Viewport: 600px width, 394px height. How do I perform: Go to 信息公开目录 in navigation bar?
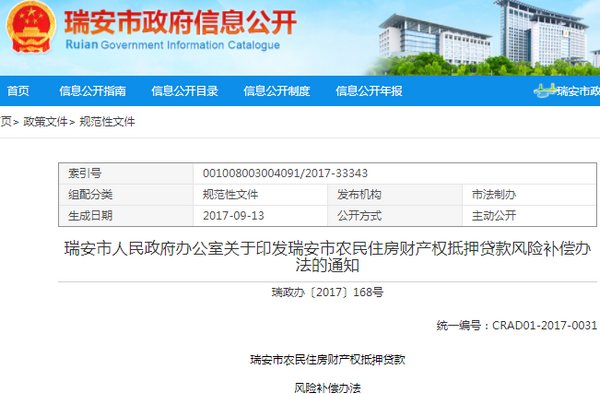point(185,91)
